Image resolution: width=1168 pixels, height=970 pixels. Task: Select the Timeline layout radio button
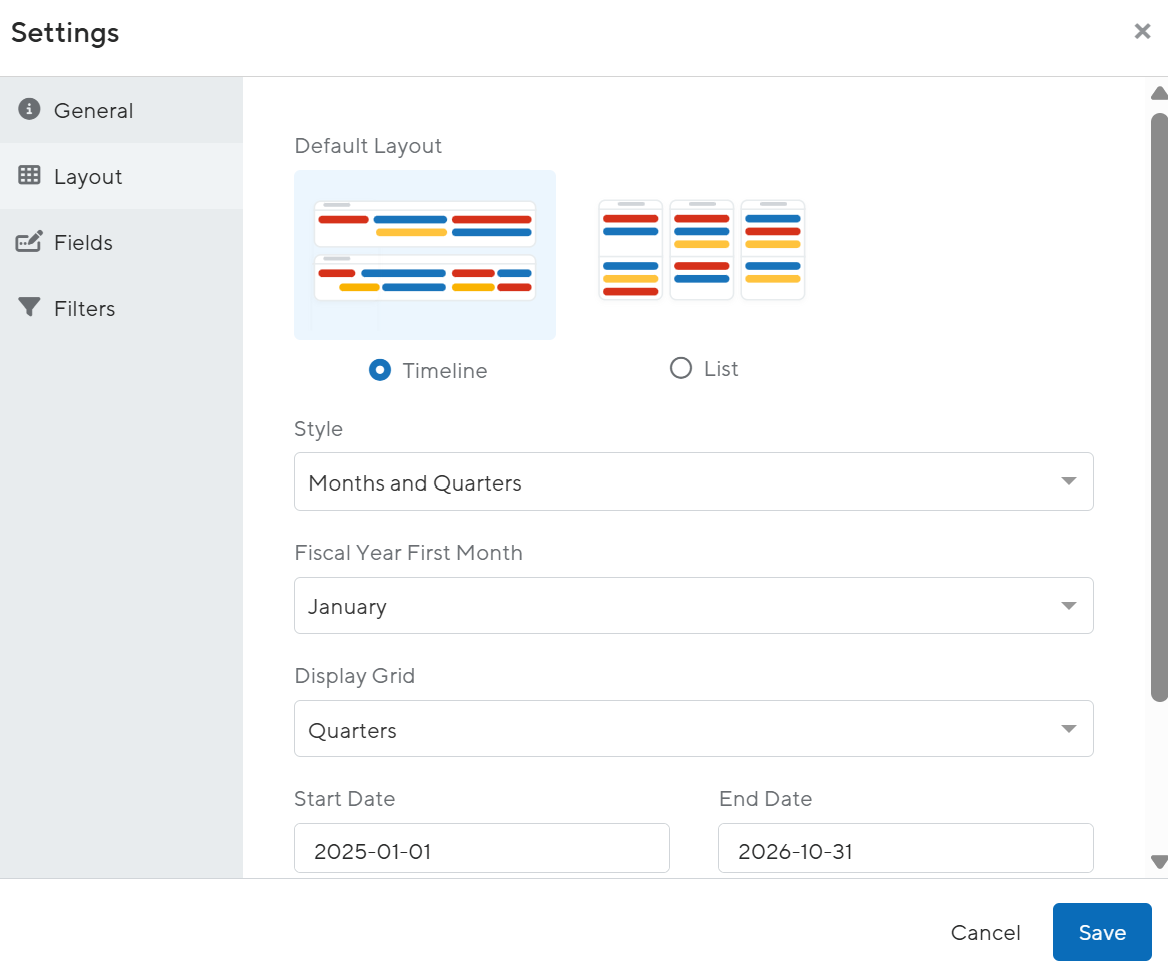[379, 369]
